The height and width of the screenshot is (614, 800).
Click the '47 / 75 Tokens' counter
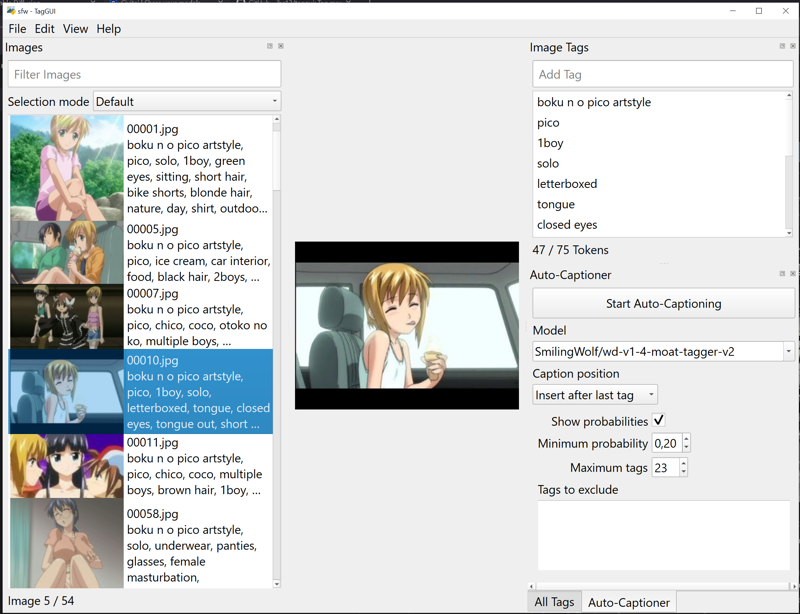(x=570, y=250)
